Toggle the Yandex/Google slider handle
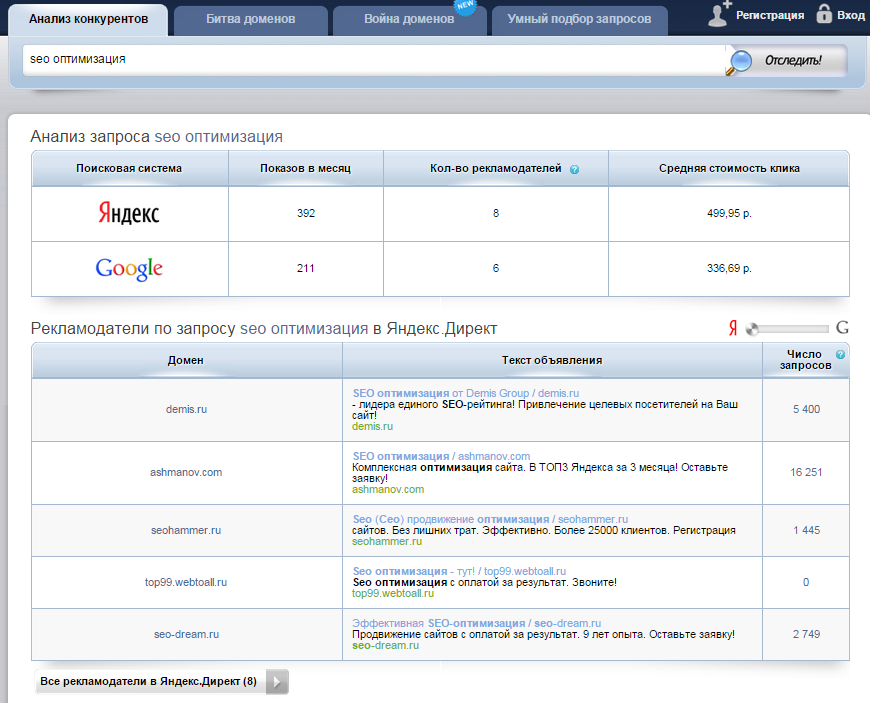Viewport: 870px width, 703px height. pyautogui.click(x=752, y=329)
